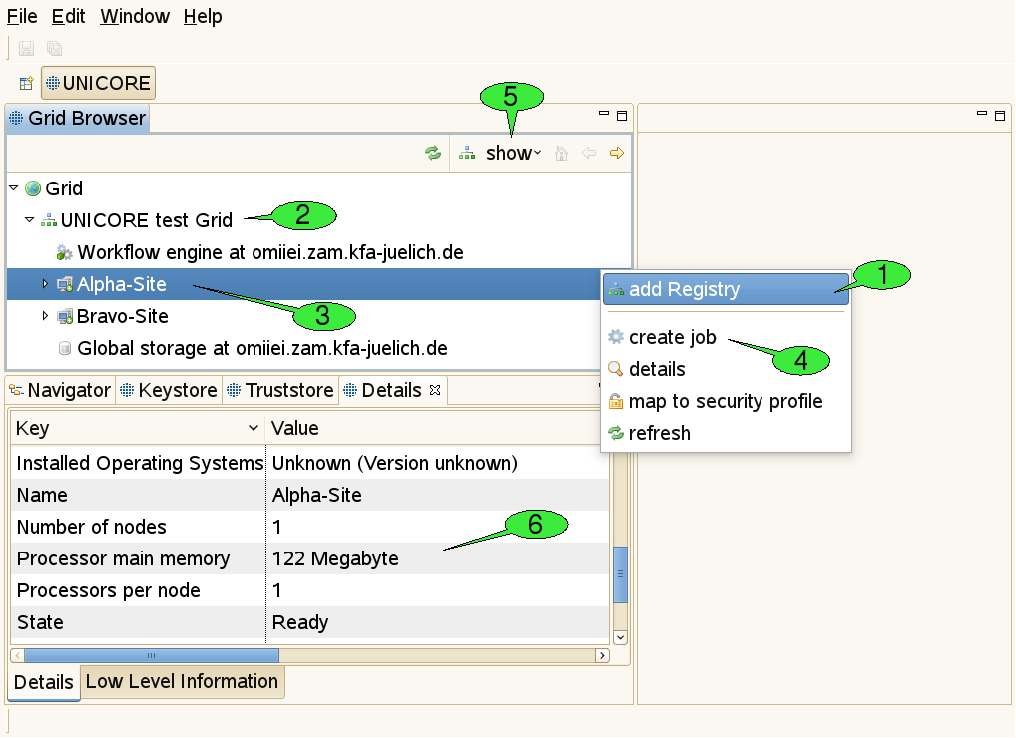Click the Details table vertical scrollbar thumb
The width and height of the screenshot is (1016, 738).
tap(620, 575)
